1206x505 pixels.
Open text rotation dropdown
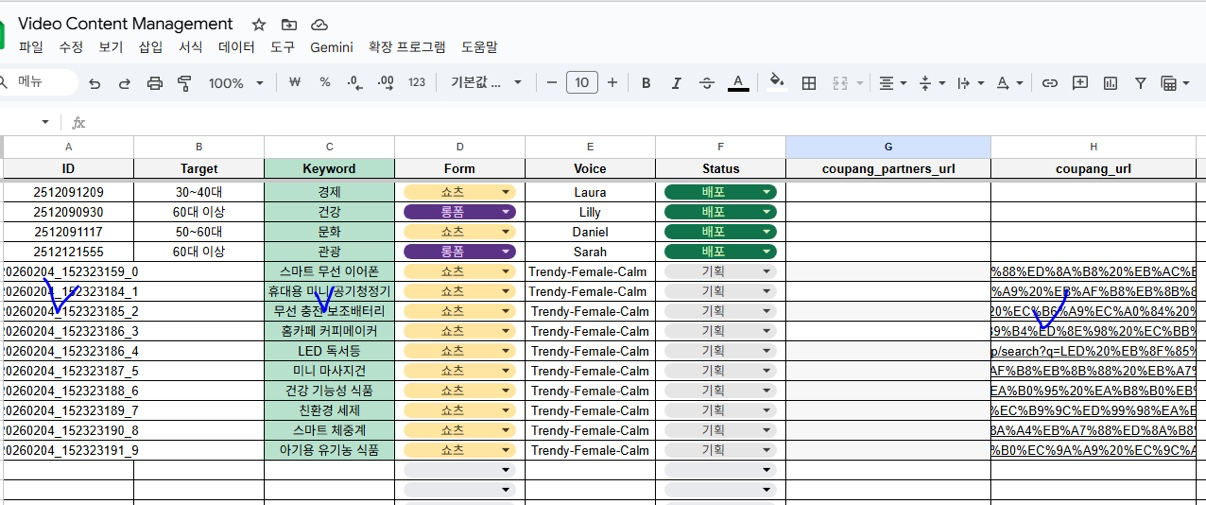[1010, 83]
